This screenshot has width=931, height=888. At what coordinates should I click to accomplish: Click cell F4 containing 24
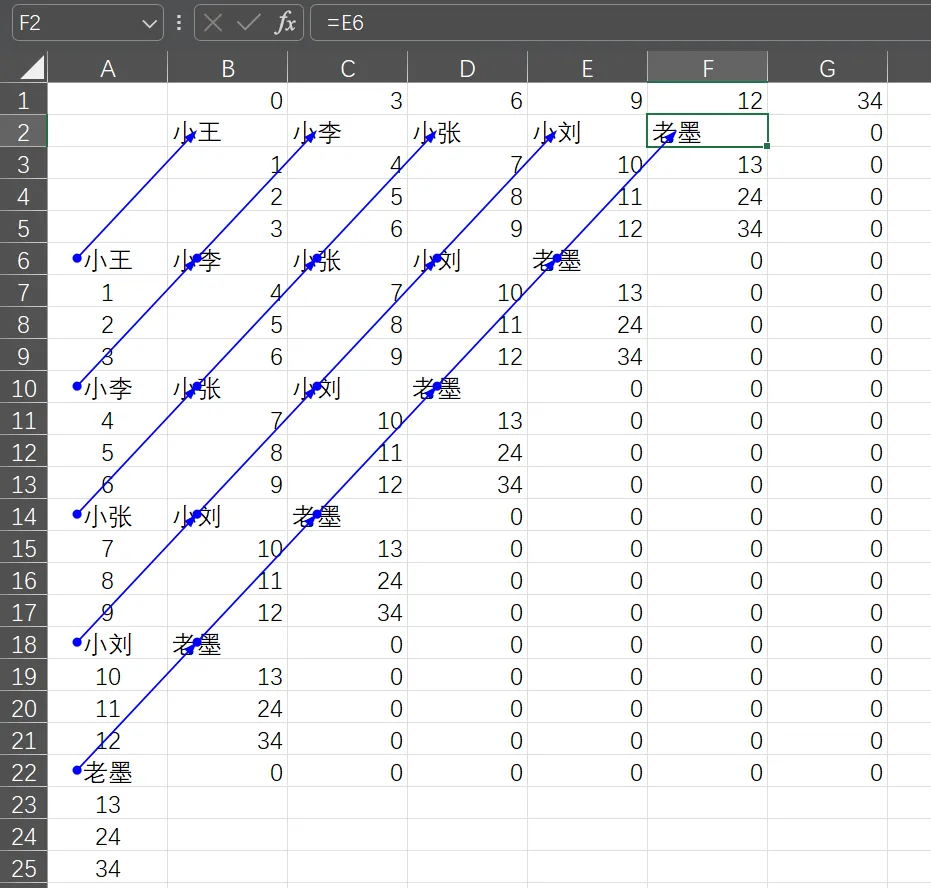[707, 196]
